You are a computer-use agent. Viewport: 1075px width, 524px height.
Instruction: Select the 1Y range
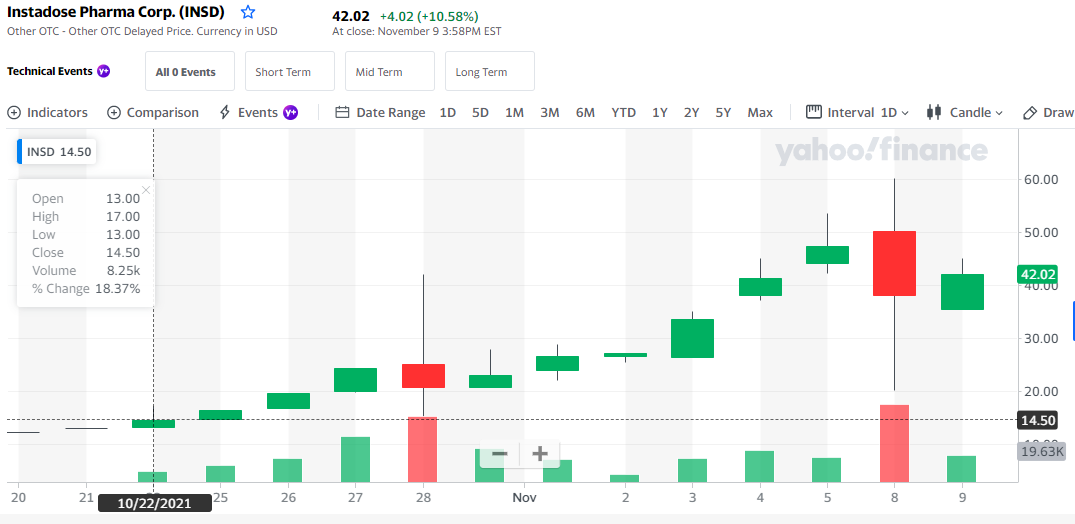tap(660, 112)
